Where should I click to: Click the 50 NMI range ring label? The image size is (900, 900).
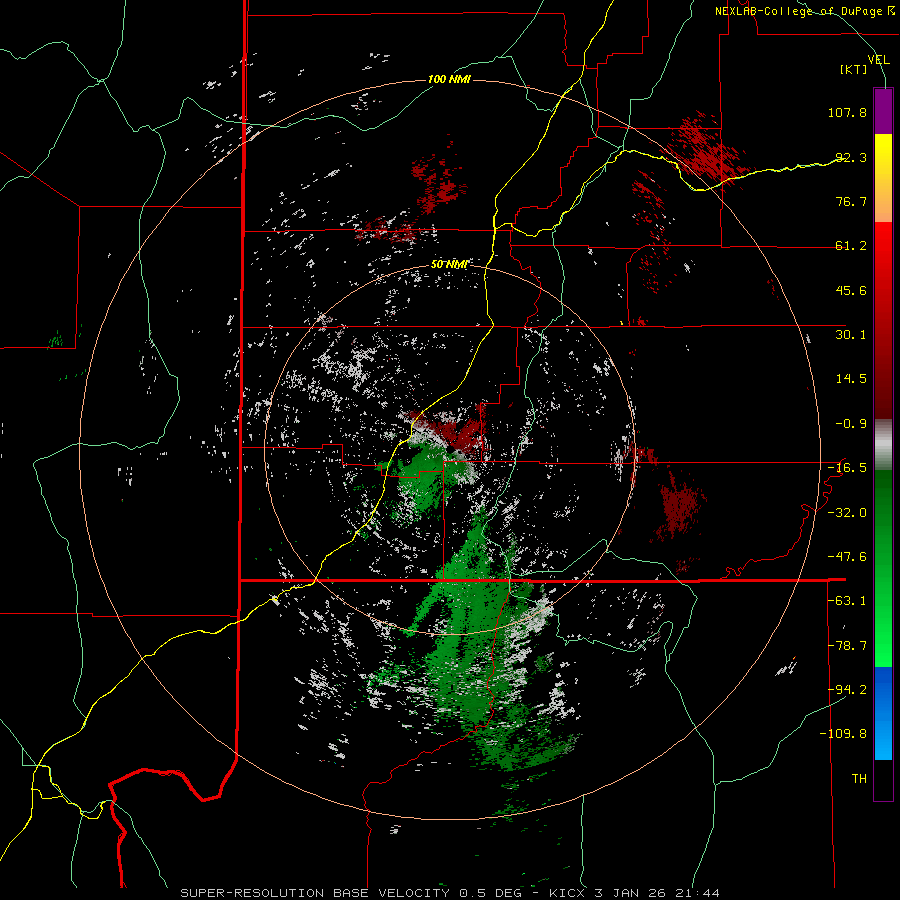click(x=449, y=264)
